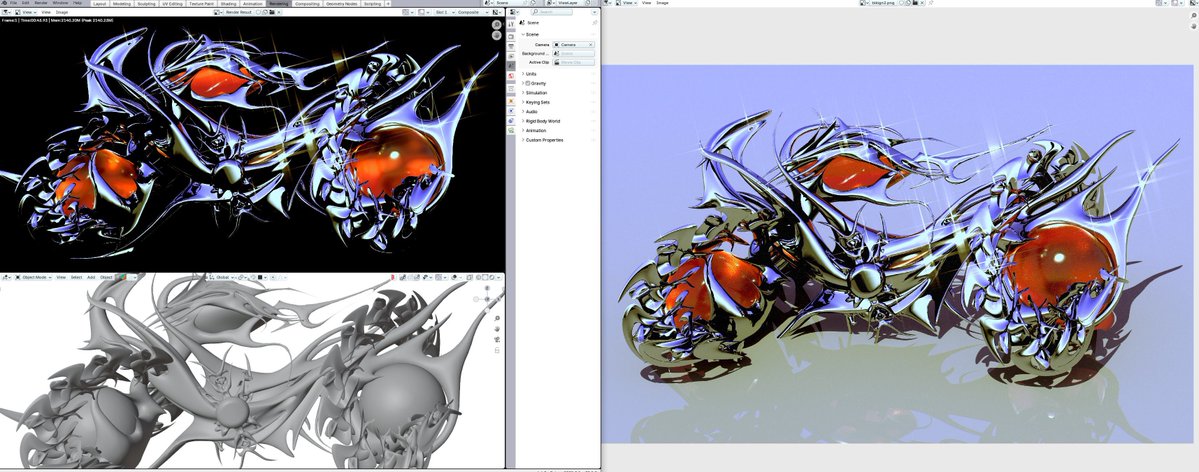This screenshot has width=1199, height=472.
Task: Switch to the Animation workspace tab
Action: coord(252,4)
